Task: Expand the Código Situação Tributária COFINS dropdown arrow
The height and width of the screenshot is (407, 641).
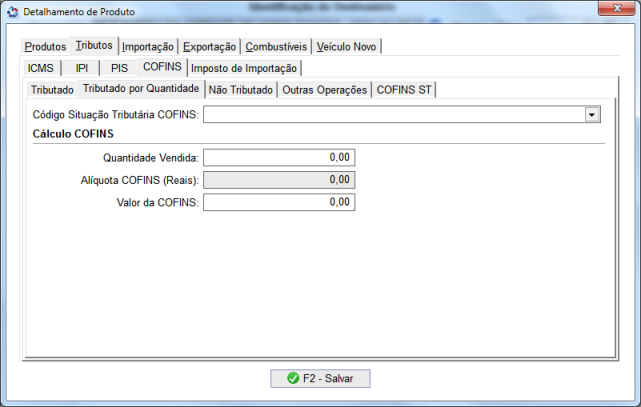Action: coord(592,114)
